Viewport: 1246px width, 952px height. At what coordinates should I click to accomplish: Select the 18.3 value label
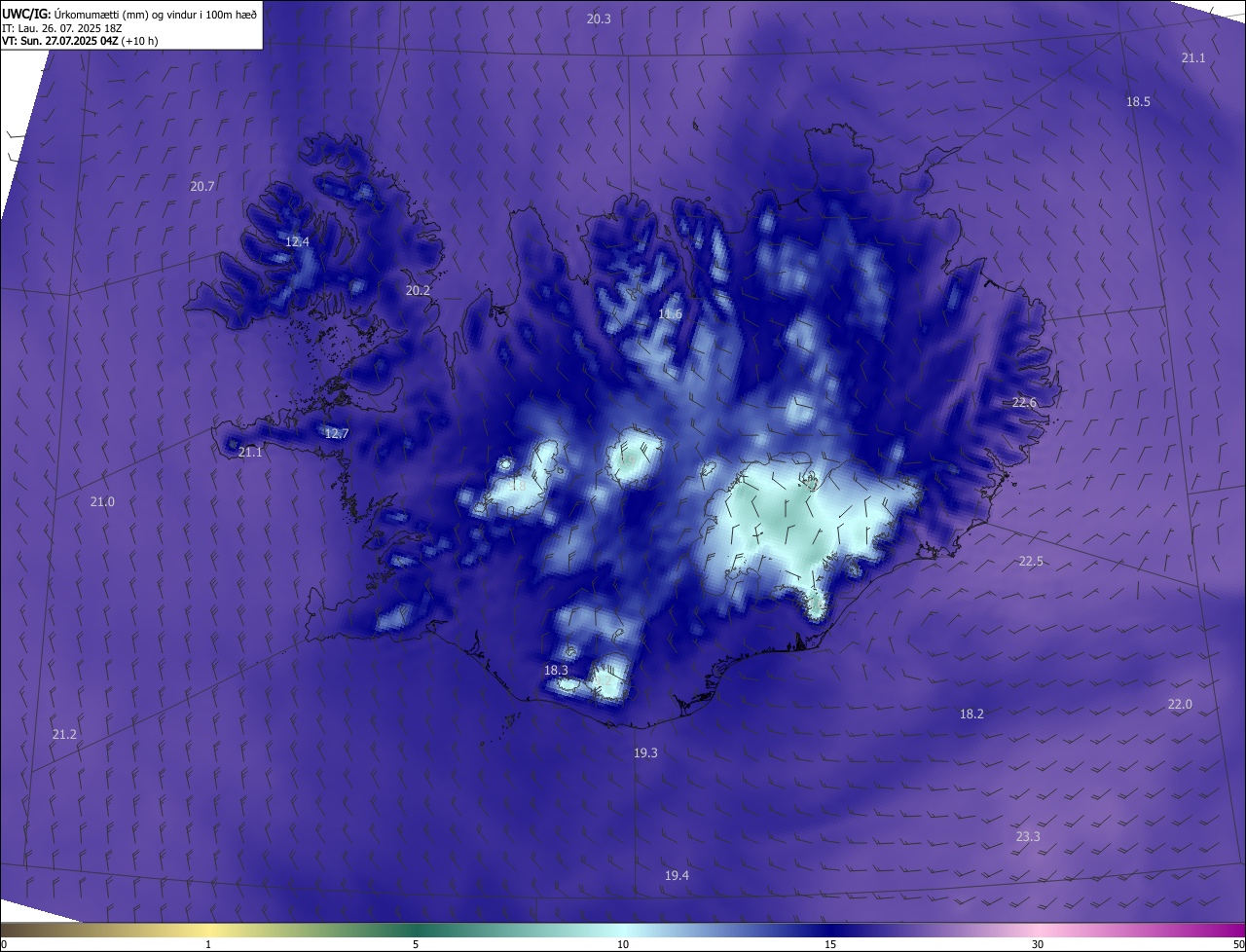pos(556,670)
